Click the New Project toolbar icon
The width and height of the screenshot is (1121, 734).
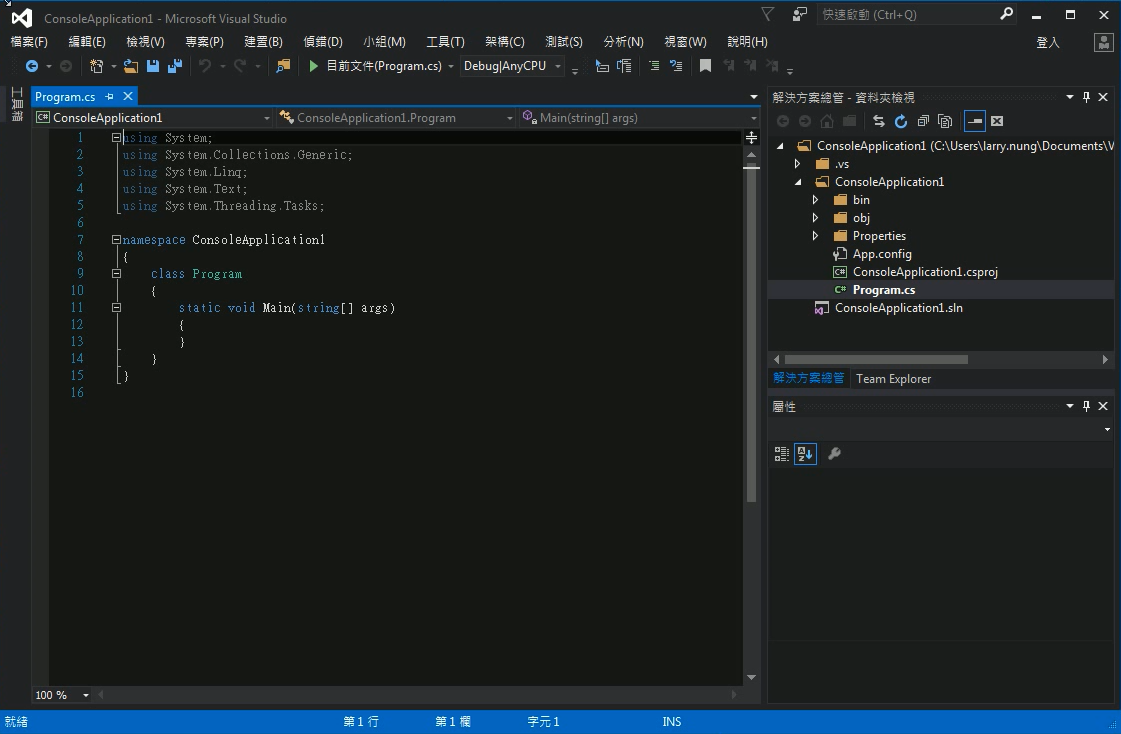[96, 66]
